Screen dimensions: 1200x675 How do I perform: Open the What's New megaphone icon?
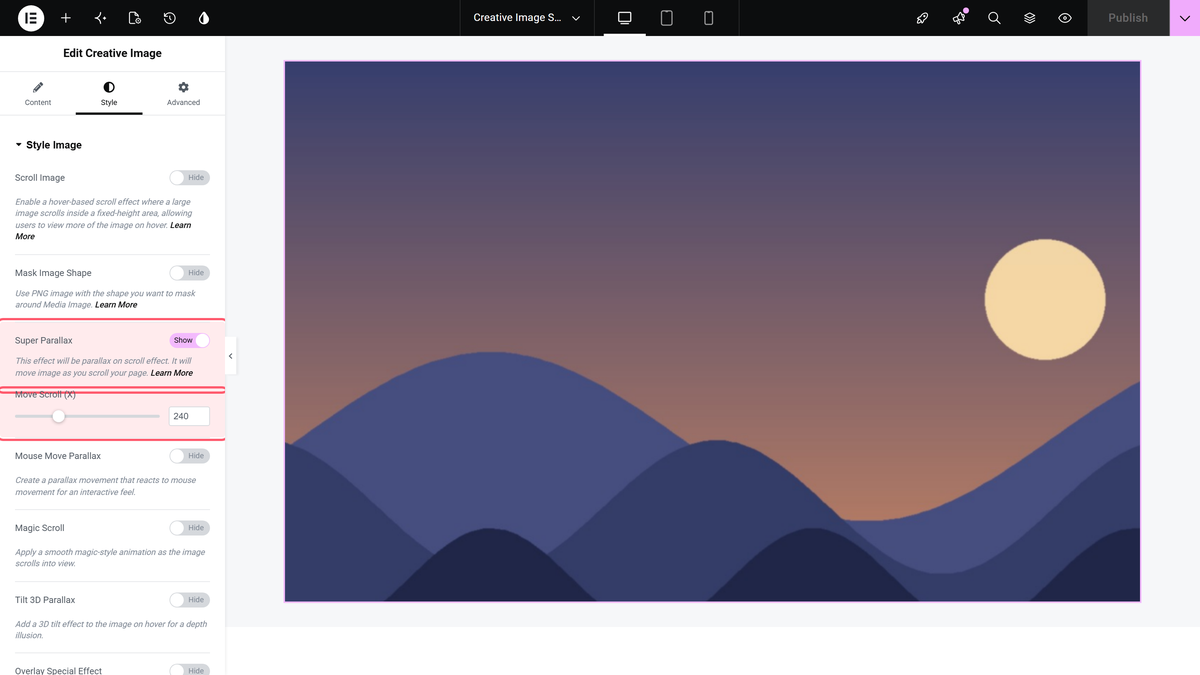click(x=959, y=18)
